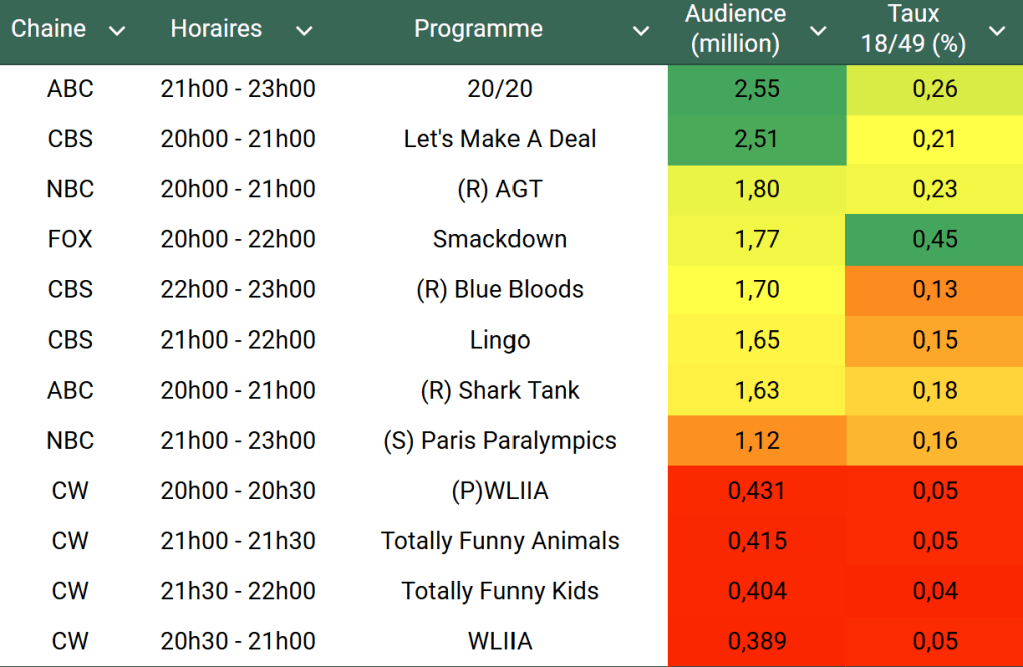Select the 20h00 - 20h30 time cell
This screenshot has width=1023, height=667.
tap(238, 490)
